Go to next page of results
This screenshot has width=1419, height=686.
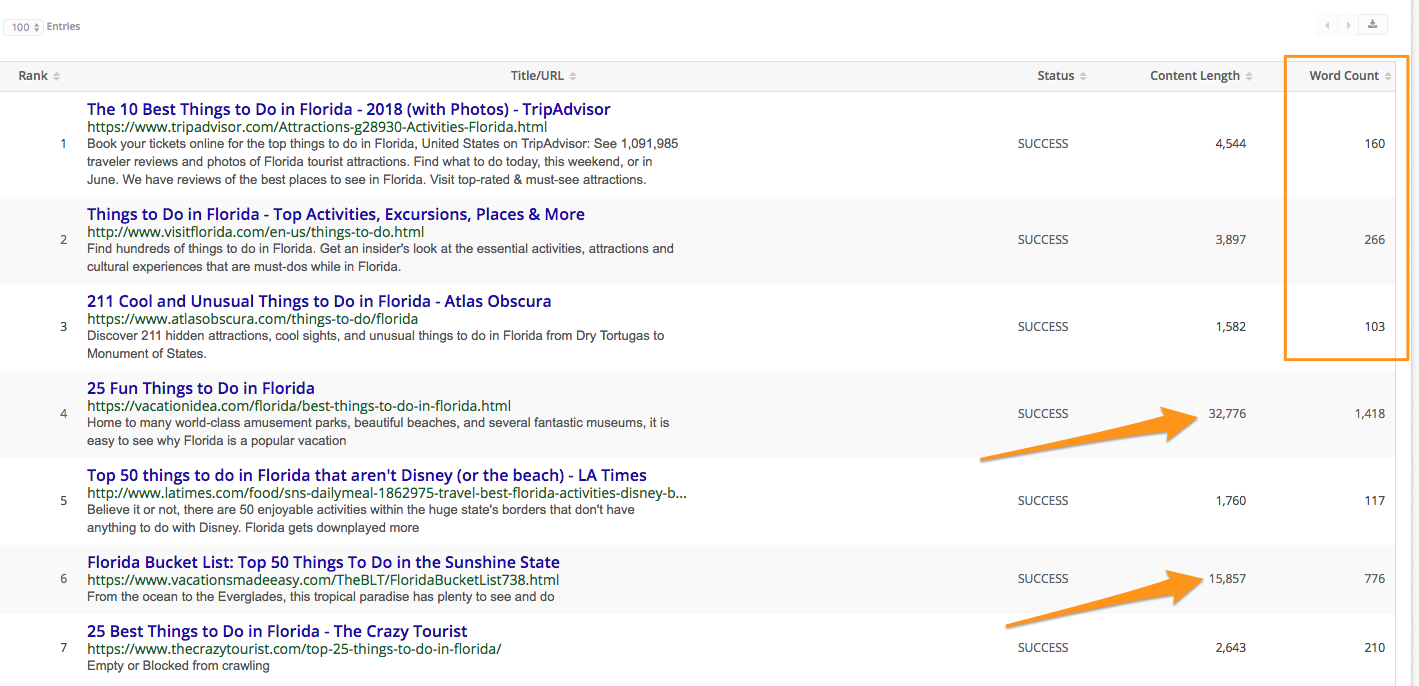(1348, 25)
